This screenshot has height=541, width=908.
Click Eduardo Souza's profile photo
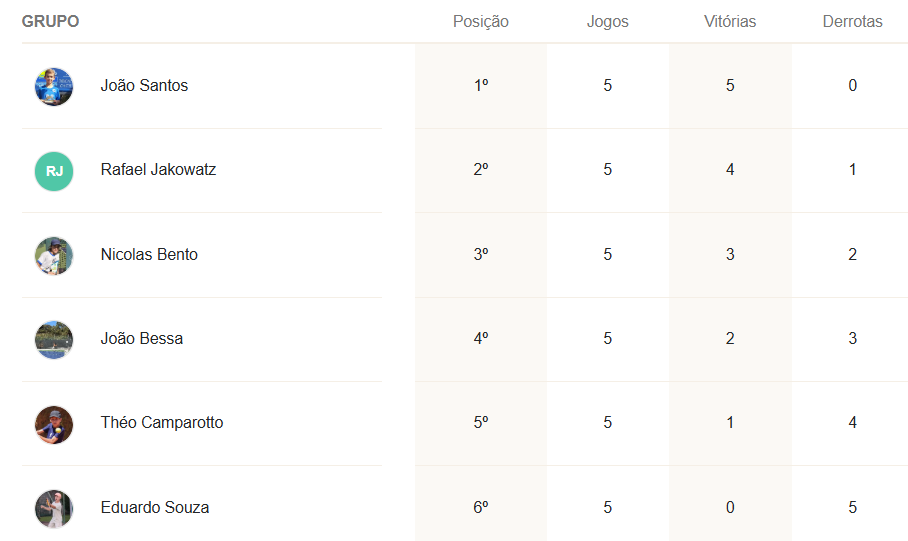click(54, 508)
